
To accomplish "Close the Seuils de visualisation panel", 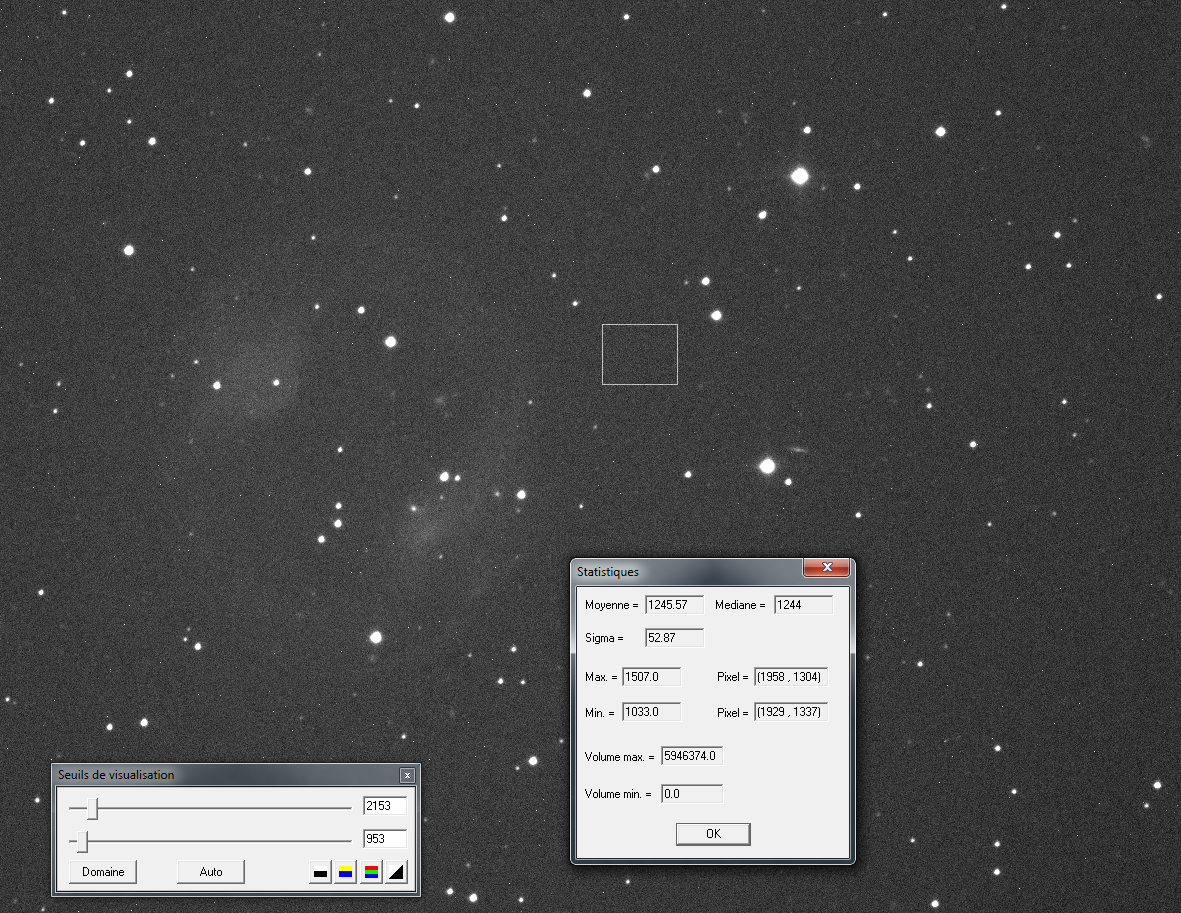I will tap(407, 775).
